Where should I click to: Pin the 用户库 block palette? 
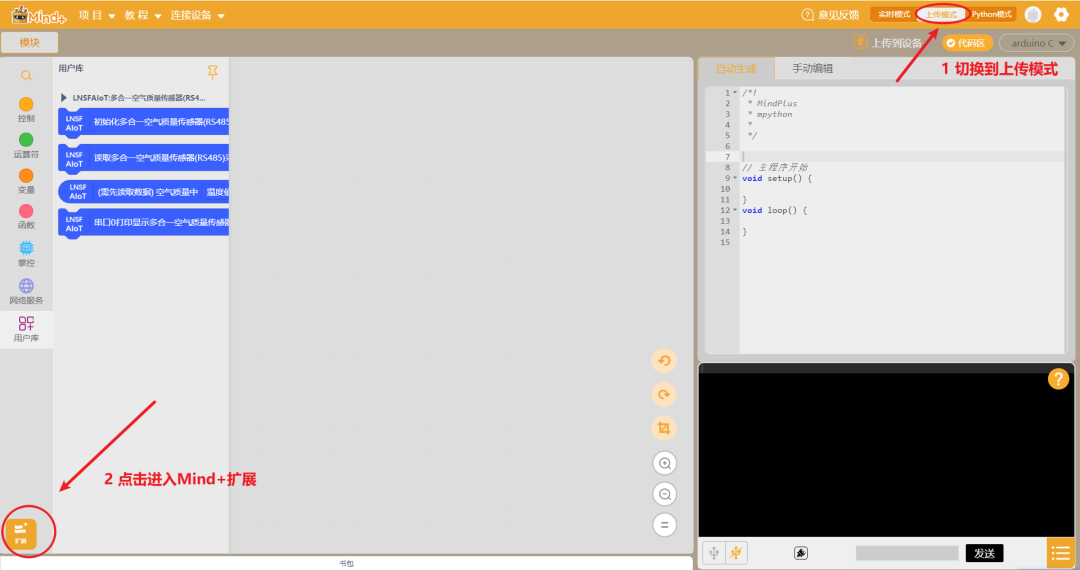212,72
